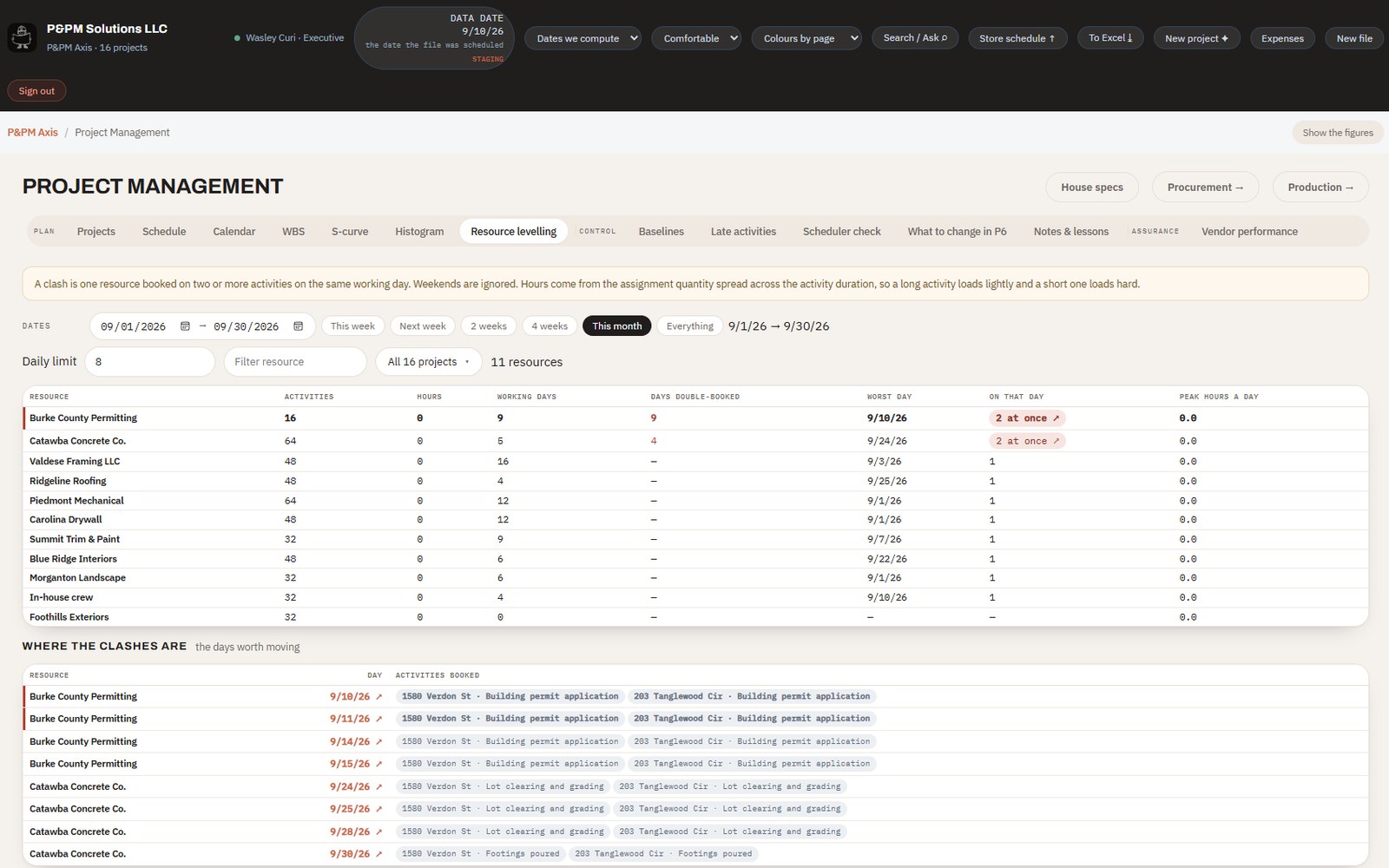The width and height of the screenshot is (1389, 868).
Task: Select the 'This week' date range
Action: point(352,326)
